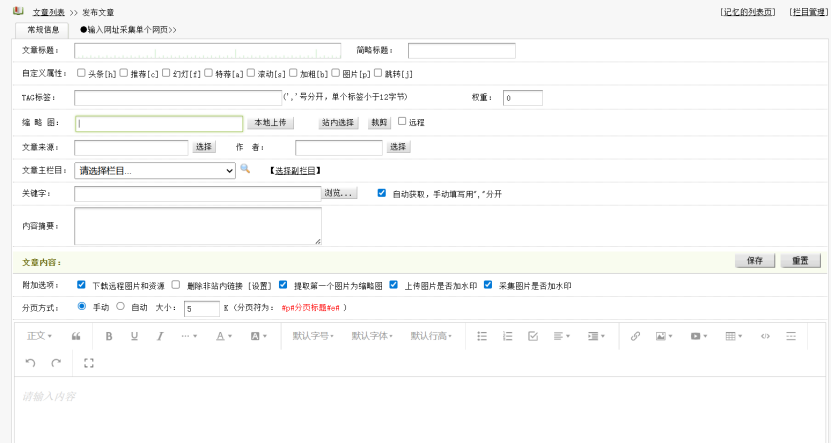Image resolution: width=831 pixels, height=443 pixels.
Task: Click the 保存 button
Action: (755, 261)
